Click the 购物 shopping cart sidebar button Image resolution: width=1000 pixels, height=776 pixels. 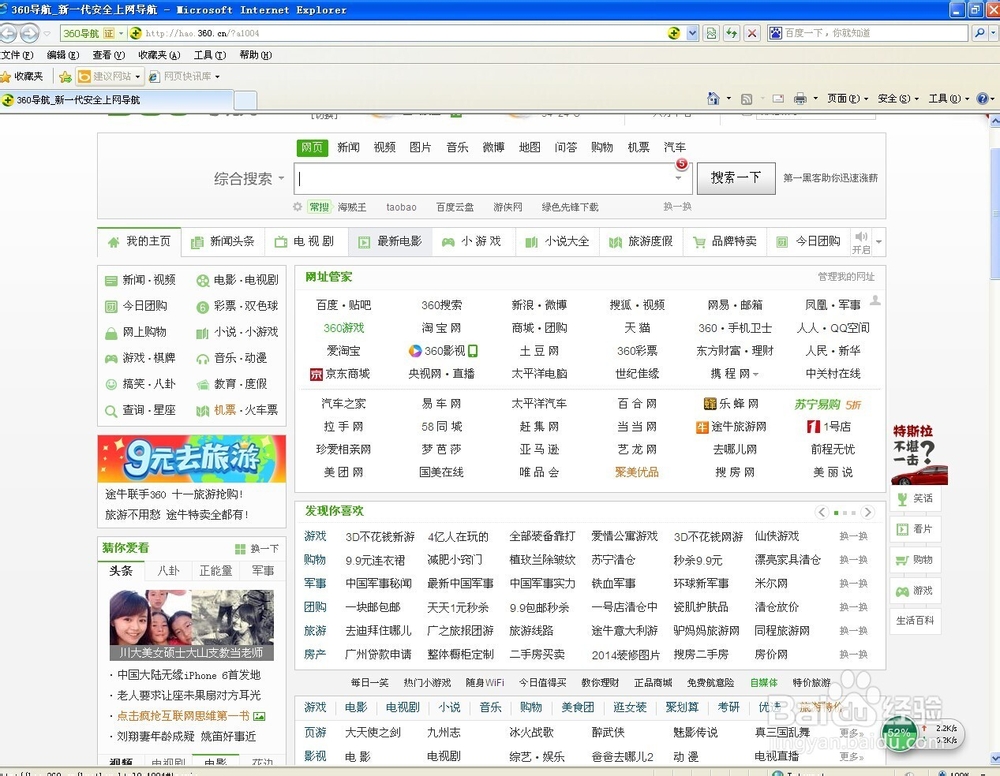915,560
